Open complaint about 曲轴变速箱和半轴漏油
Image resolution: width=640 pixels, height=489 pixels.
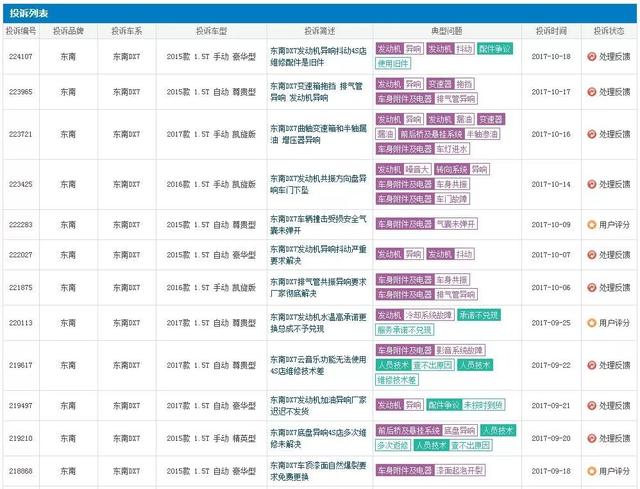(318, 134)
